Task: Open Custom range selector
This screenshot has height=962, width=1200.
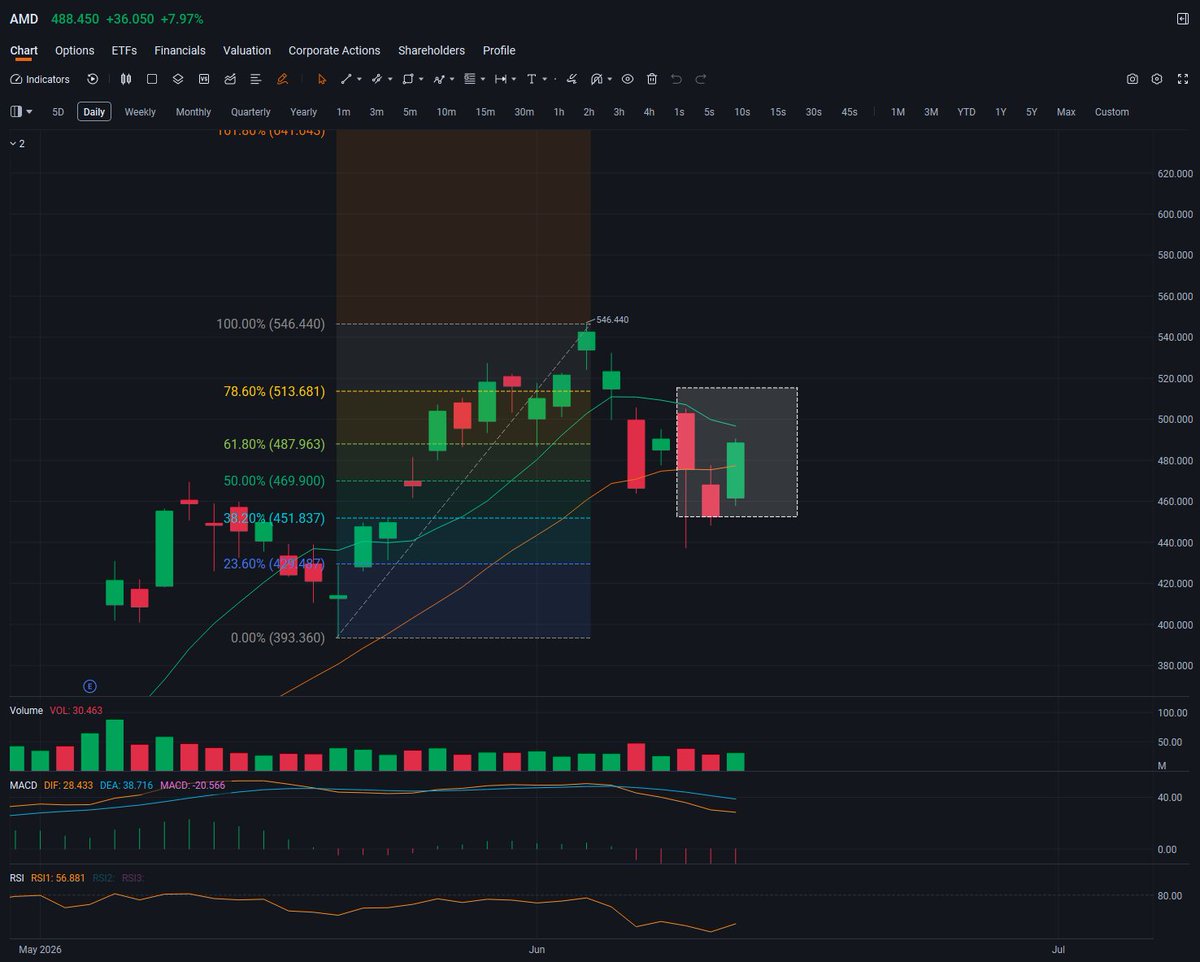Action: 1112,112
